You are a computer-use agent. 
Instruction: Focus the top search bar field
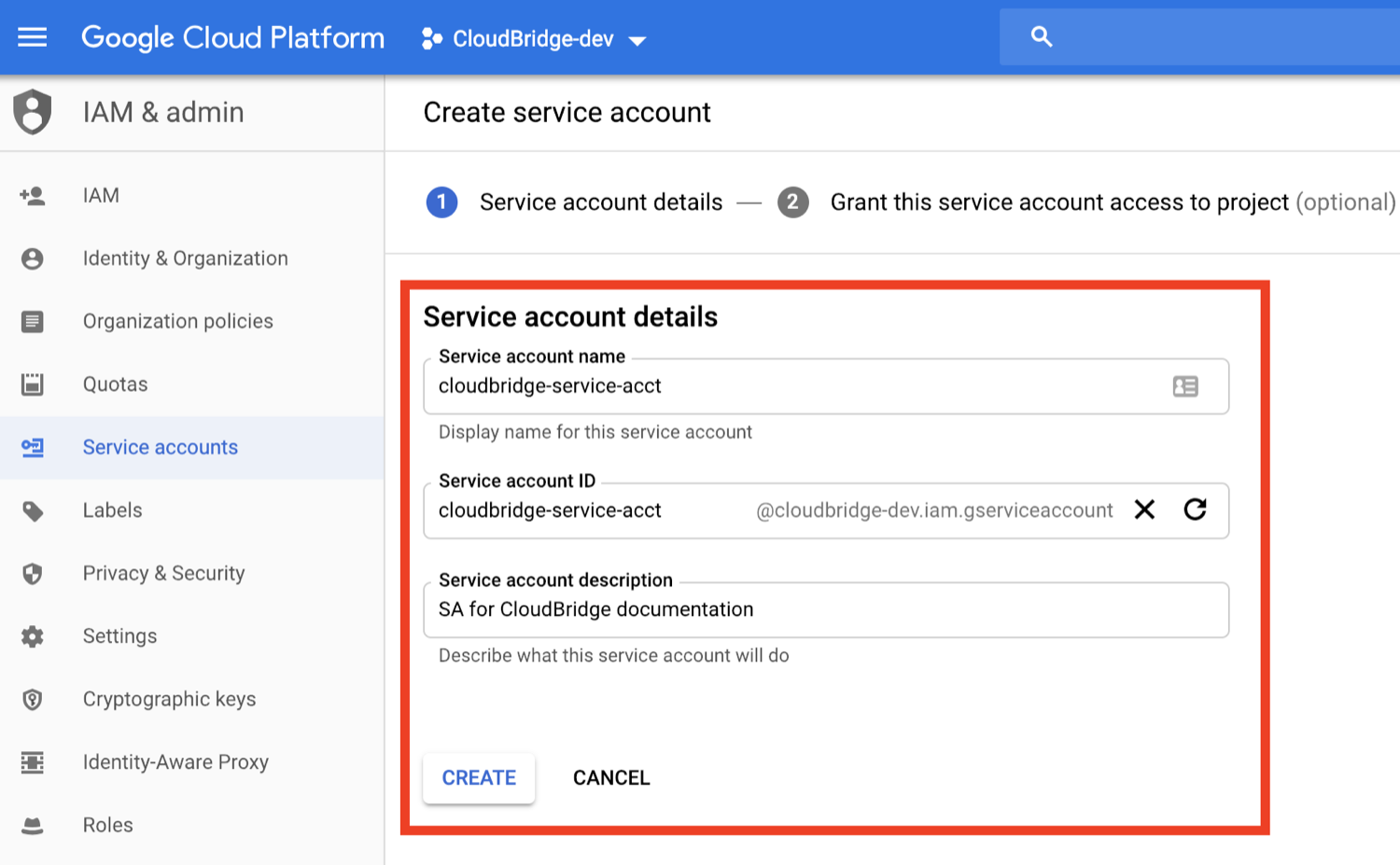[1199, 37]
